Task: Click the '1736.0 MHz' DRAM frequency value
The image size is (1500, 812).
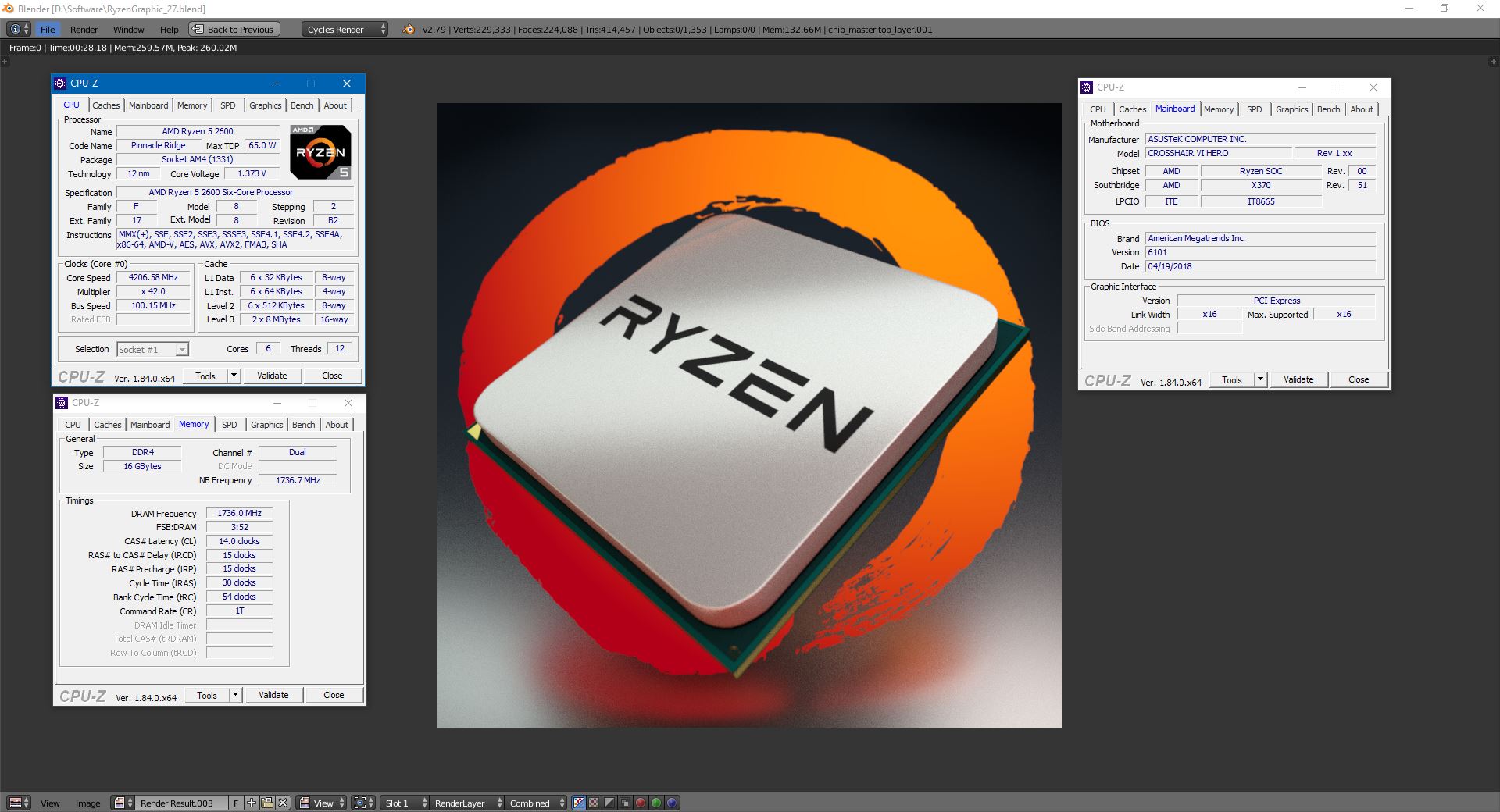Action: [x=239, y=513]
